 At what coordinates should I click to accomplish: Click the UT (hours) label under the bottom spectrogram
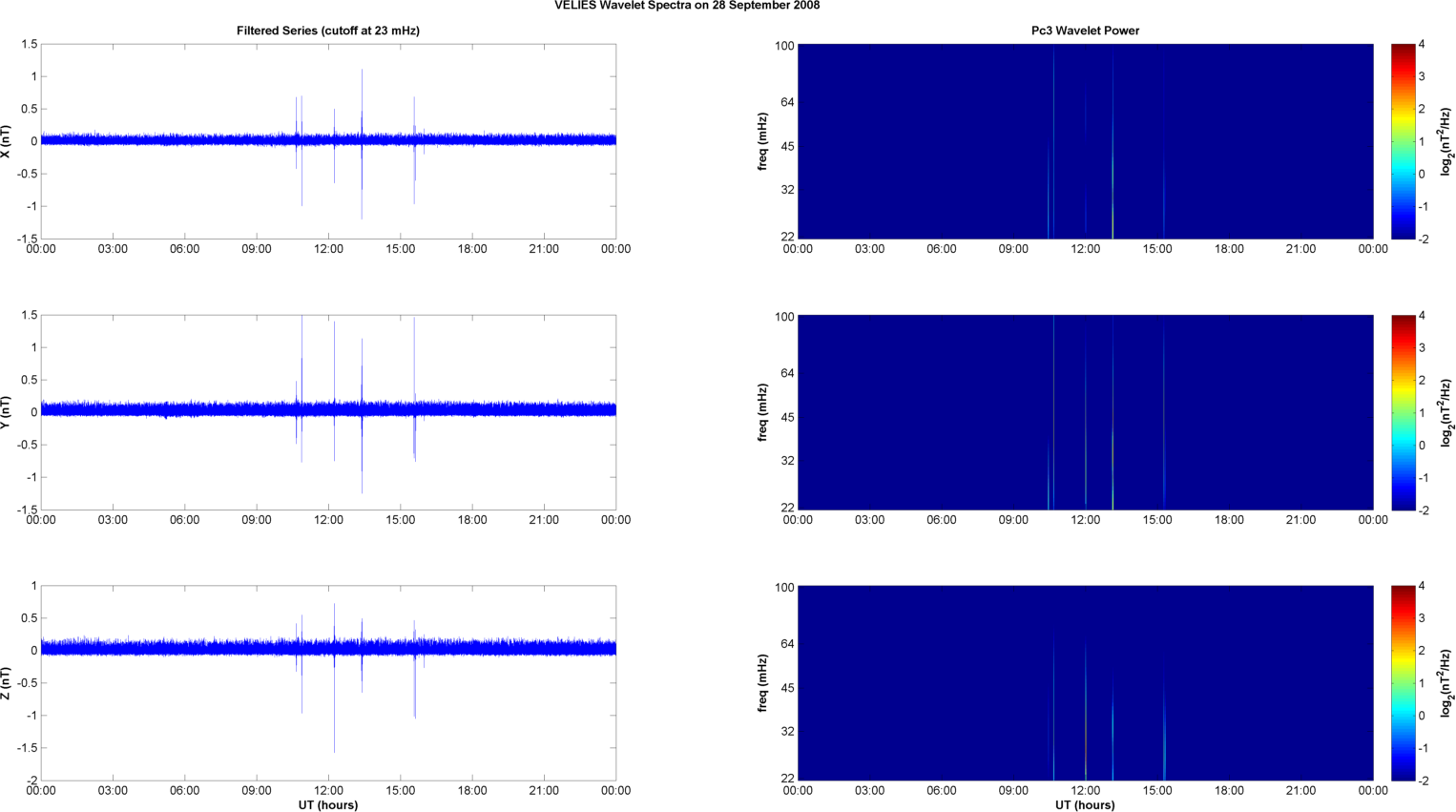pyautogui.click(x=1085, y=805)
